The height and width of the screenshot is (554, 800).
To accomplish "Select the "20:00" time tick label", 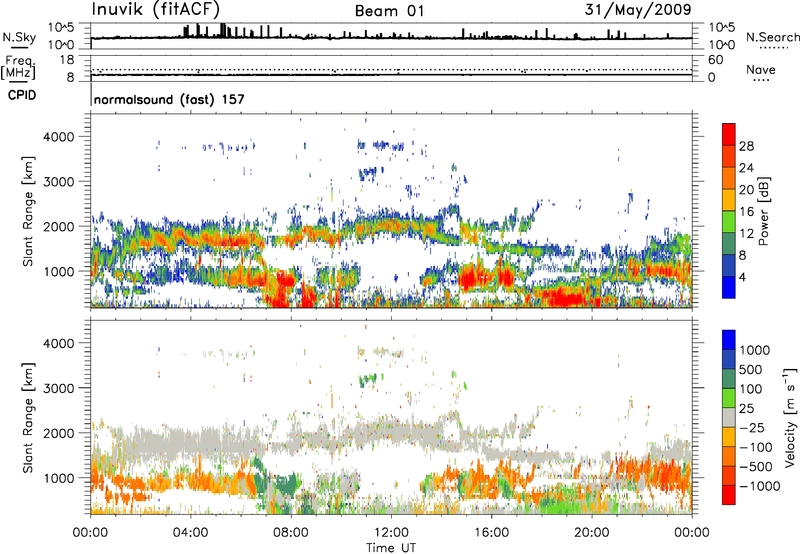I will pyautogui.click(x=591, y=533).
